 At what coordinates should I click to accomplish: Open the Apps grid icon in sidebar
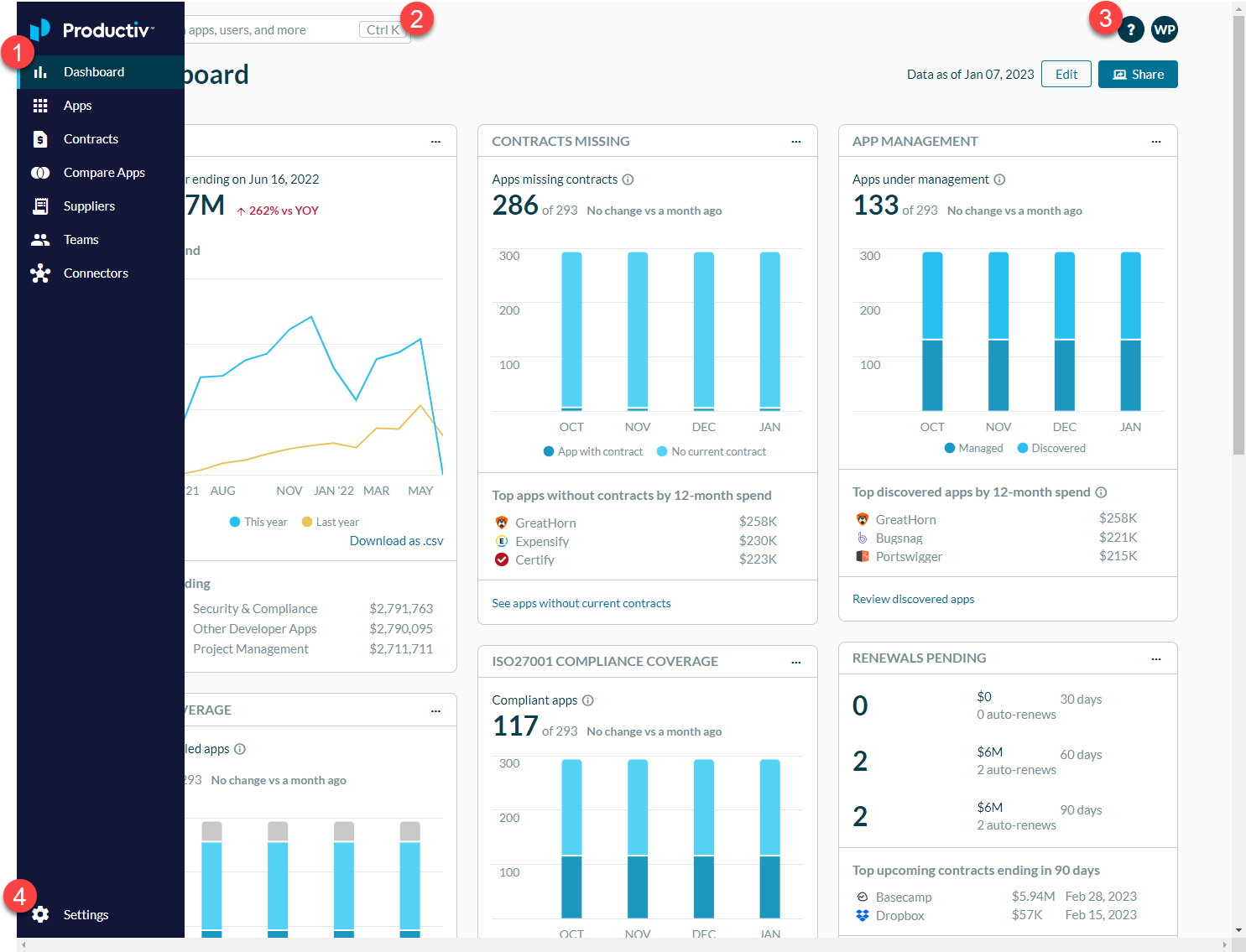(x=40, y=106)
